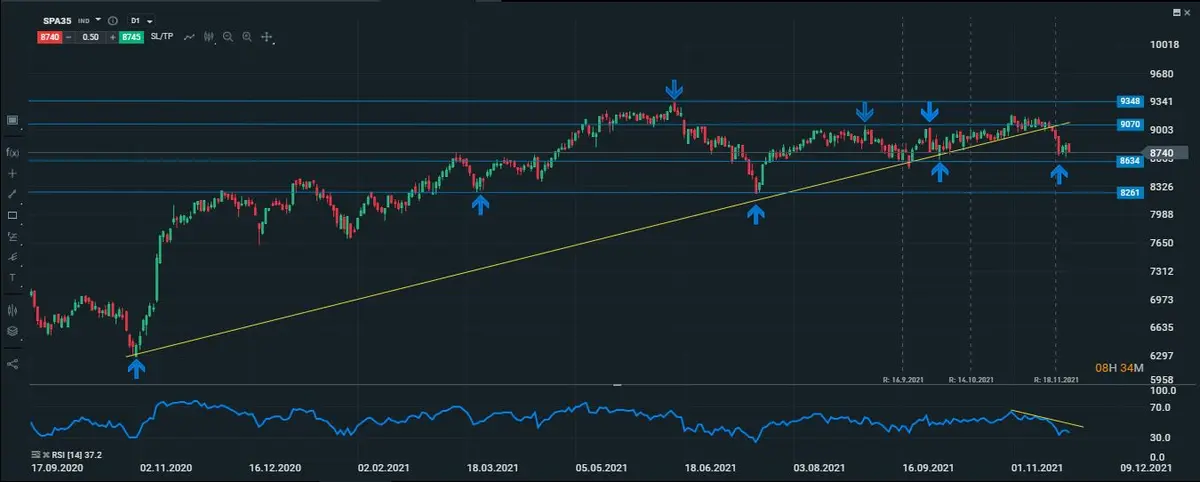Toggle the SL/TP option
1200x482 pixels.
[x=163, y=37]
